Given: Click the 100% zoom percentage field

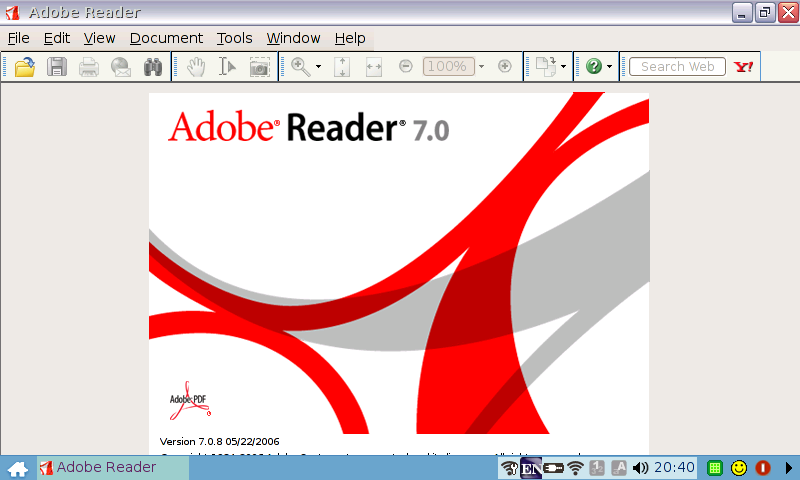Looking at the screenshot, I should point(448,66).
